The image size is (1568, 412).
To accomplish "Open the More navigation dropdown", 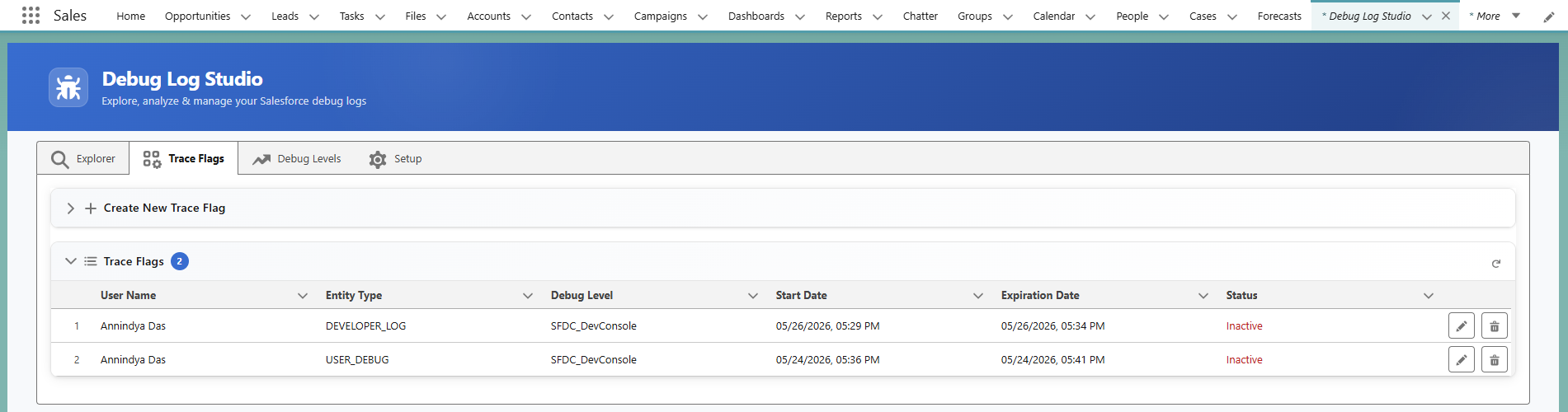I will (x=1495, y=16).
